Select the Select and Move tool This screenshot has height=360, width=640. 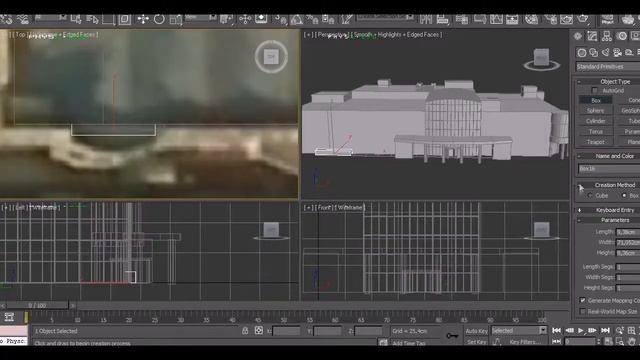click(x=143, y=19)
